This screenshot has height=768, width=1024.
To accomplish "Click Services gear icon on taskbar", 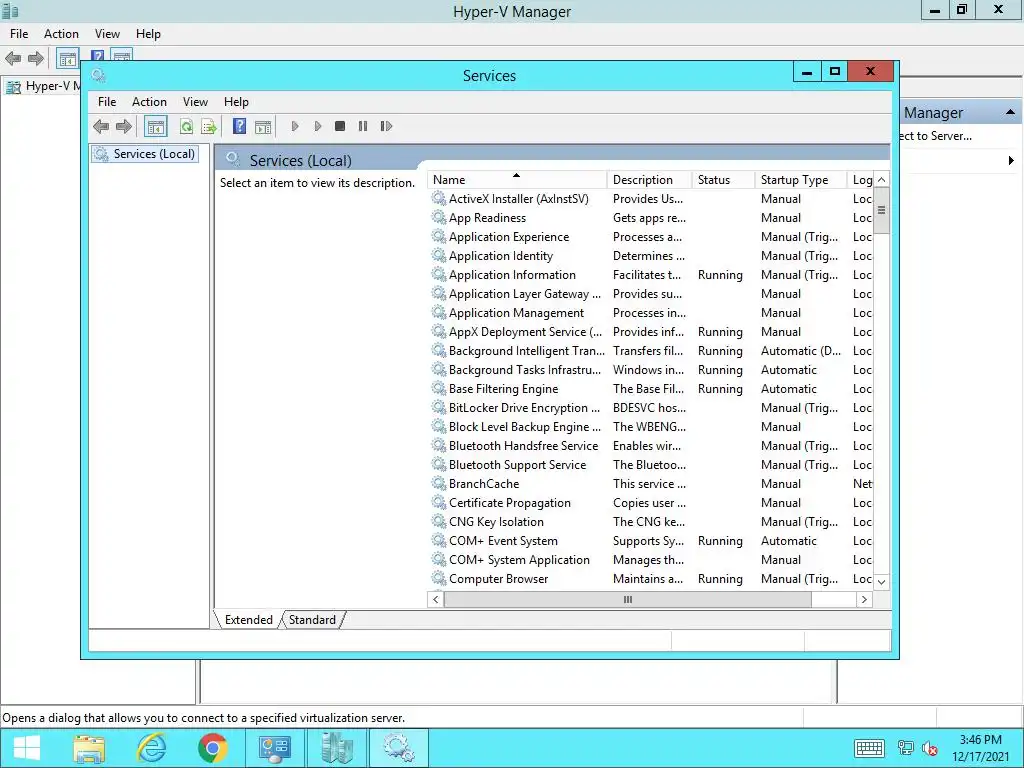I will pos(398,748).
